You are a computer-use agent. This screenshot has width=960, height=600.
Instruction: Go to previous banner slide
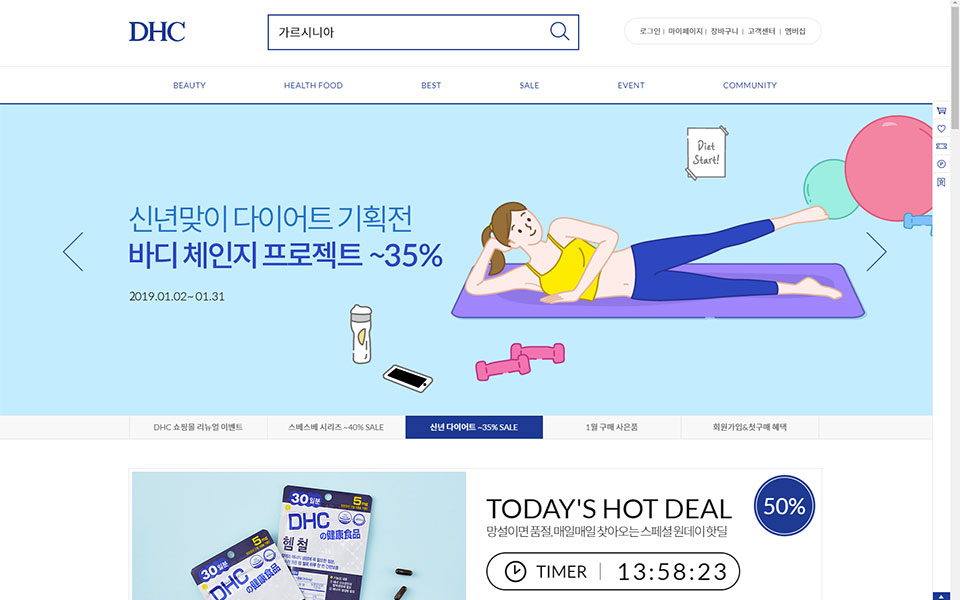73,252
